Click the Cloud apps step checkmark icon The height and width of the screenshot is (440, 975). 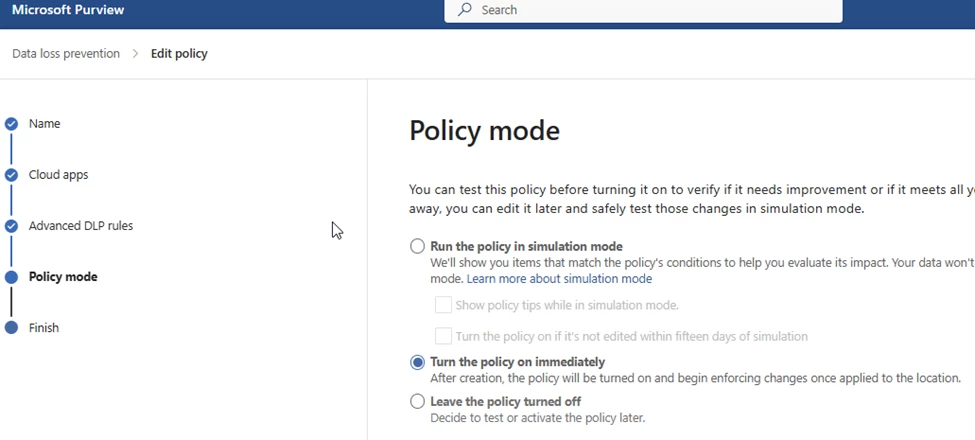click(11, 175)
